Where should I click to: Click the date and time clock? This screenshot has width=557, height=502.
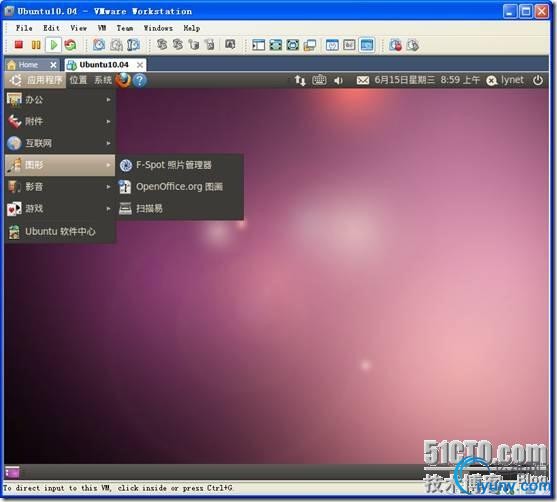tap(427, 80)
